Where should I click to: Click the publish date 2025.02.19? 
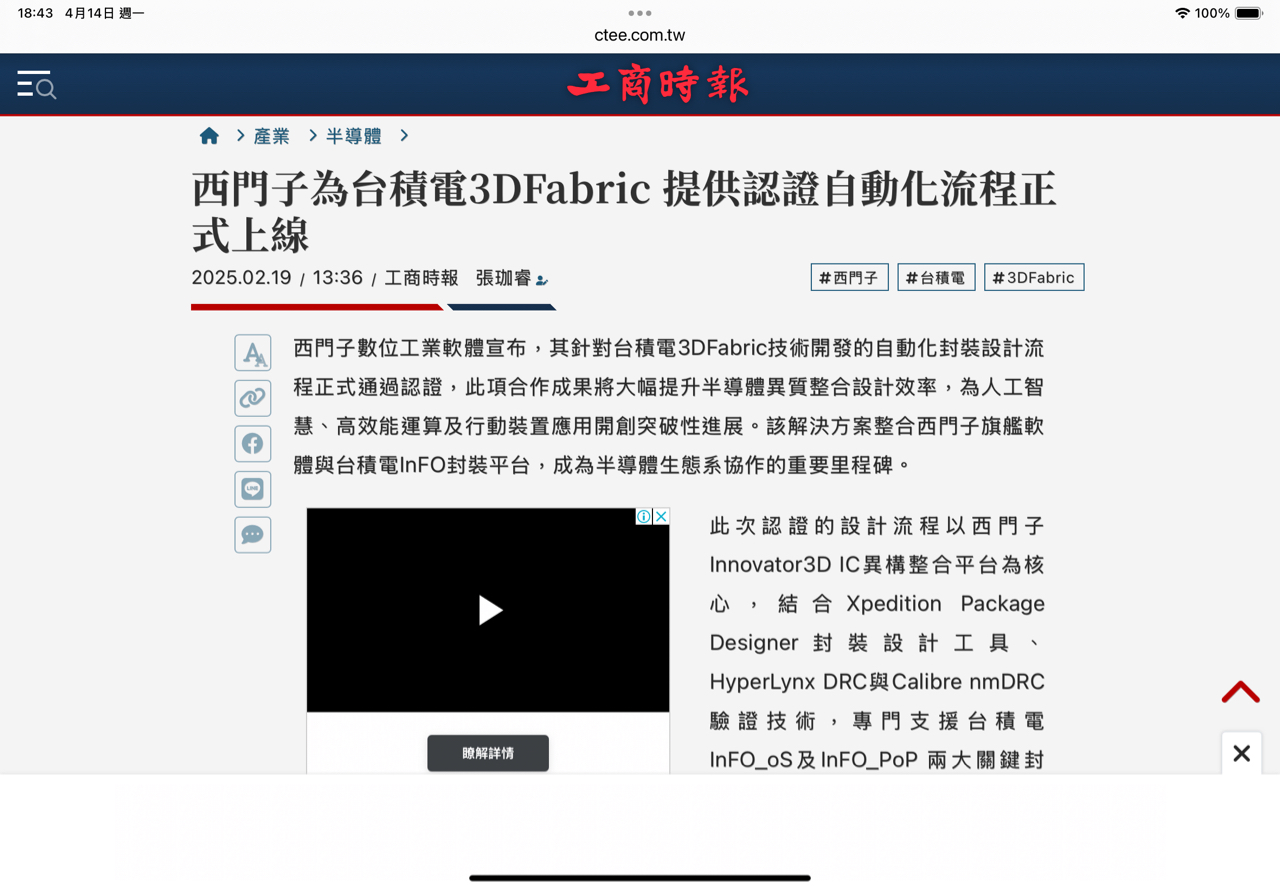click(x=241, y=278)
